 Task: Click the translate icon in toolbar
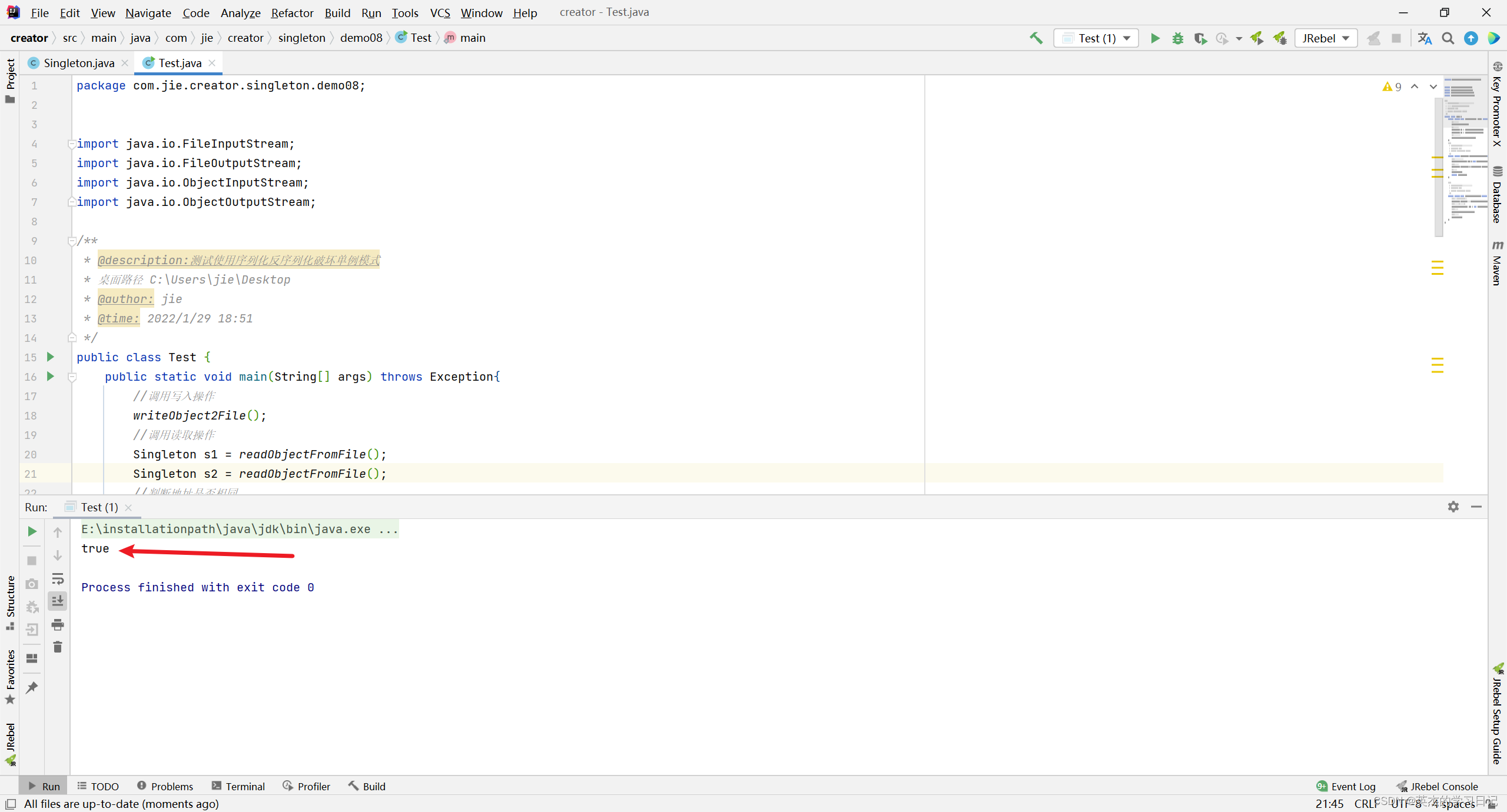(1425, 38)
